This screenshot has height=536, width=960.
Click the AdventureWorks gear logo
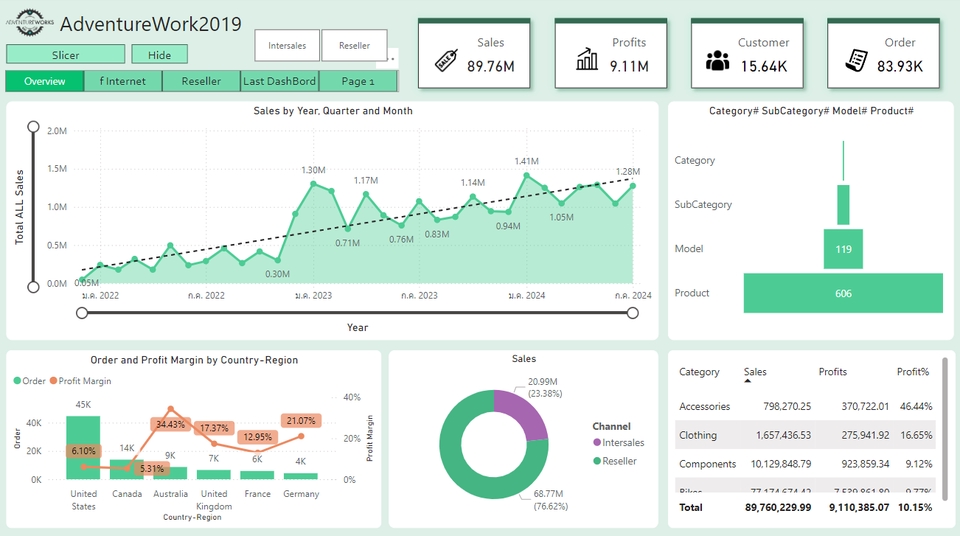coord(30,22)
